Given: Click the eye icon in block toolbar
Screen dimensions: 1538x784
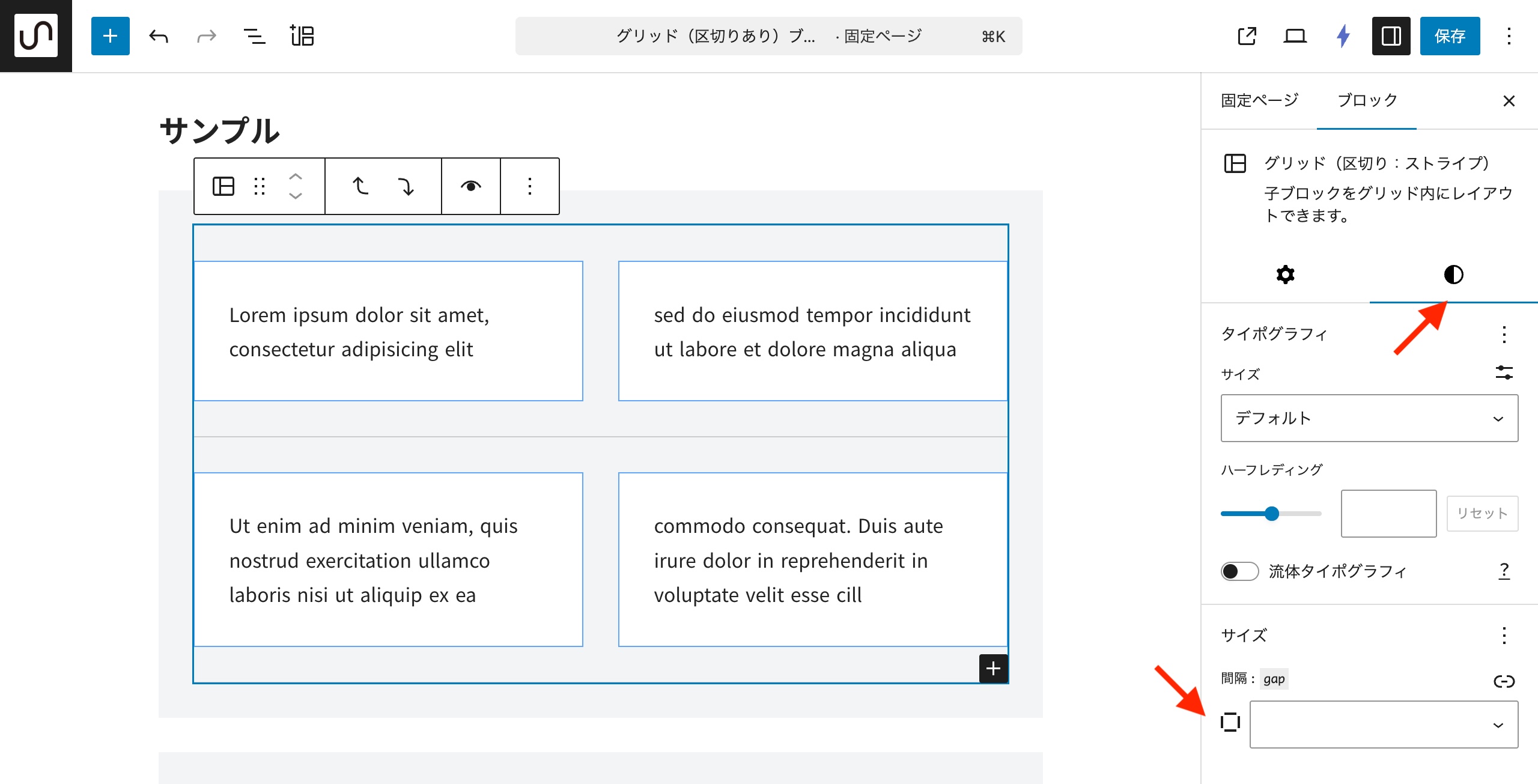Looking at the screenshot, I should tap(470, 186).
